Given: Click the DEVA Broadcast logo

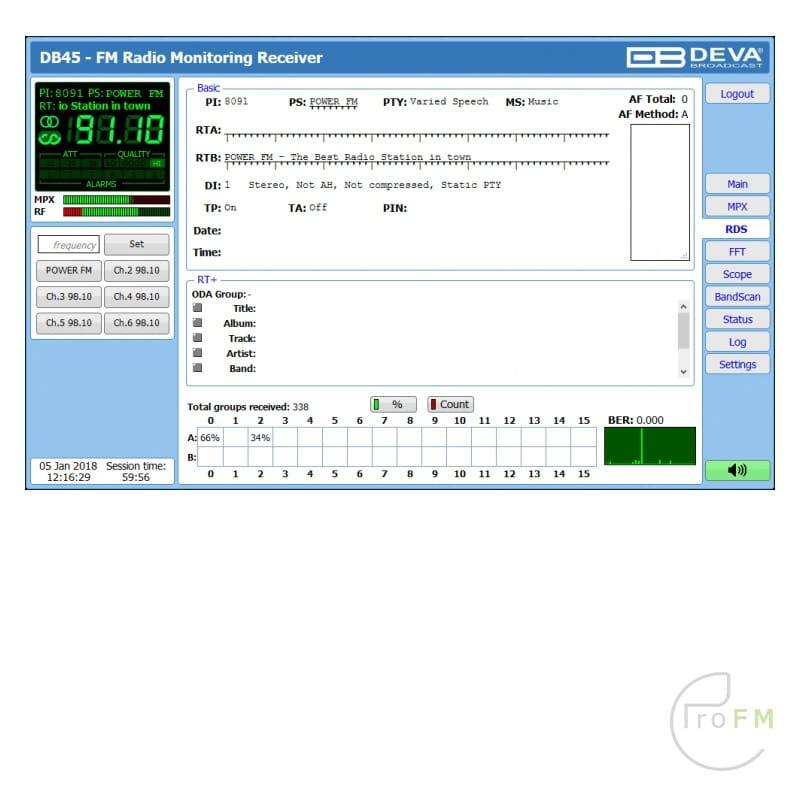Looking at the screenshot, I should [x=694, y=57].
